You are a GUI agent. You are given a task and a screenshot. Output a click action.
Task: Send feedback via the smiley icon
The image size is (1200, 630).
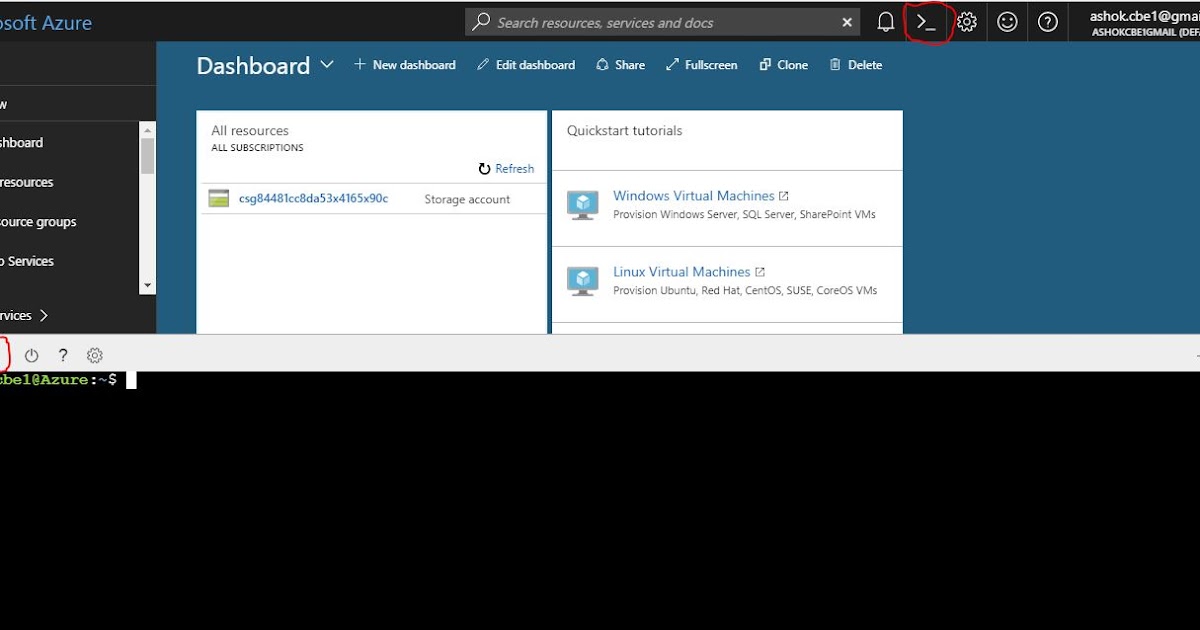pyautogui.click(x=1007, y=21)
